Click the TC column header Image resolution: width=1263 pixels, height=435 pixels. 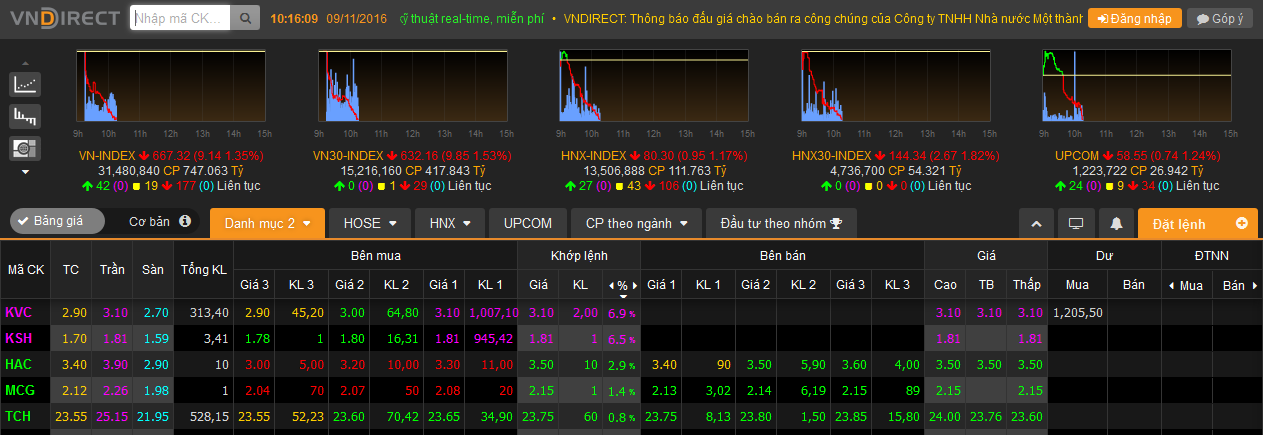tap(71, 270)
